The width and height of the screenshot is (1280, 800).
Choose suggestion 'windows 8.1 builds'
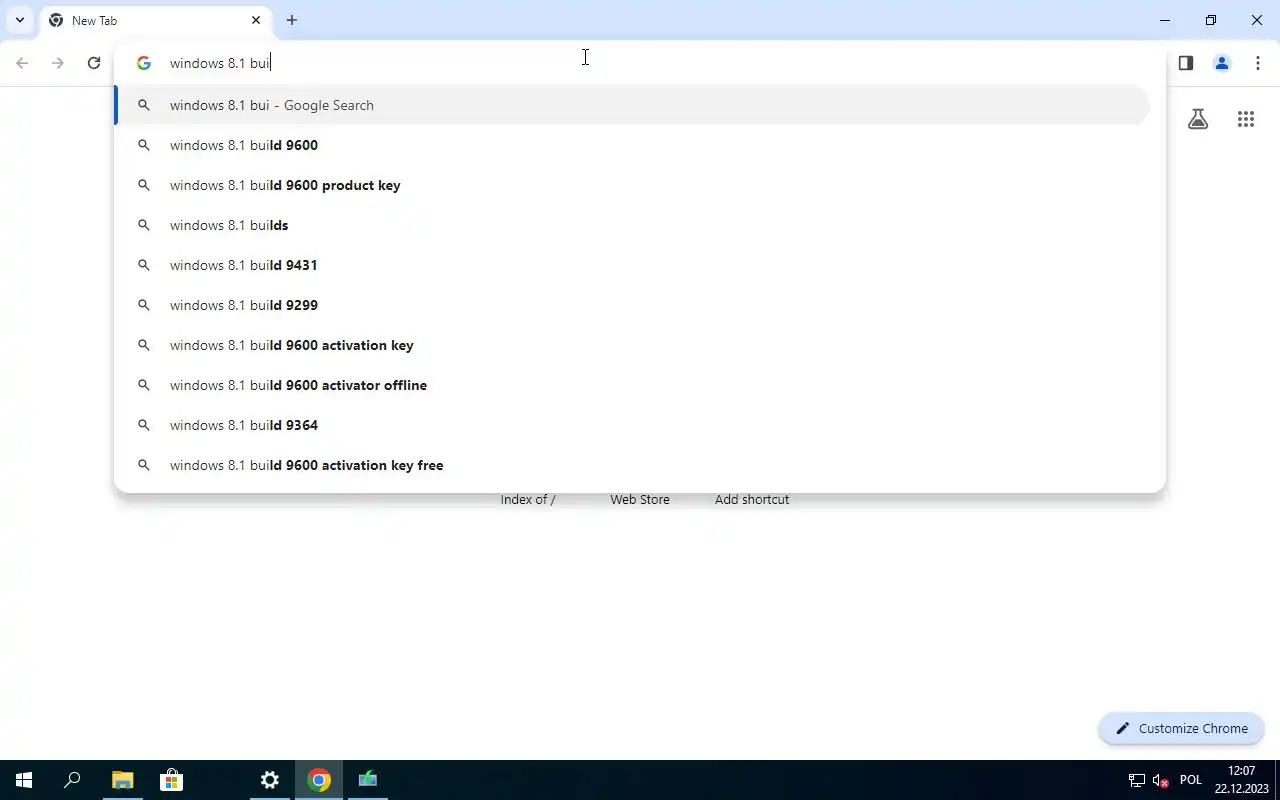click(x=632, y=225)
